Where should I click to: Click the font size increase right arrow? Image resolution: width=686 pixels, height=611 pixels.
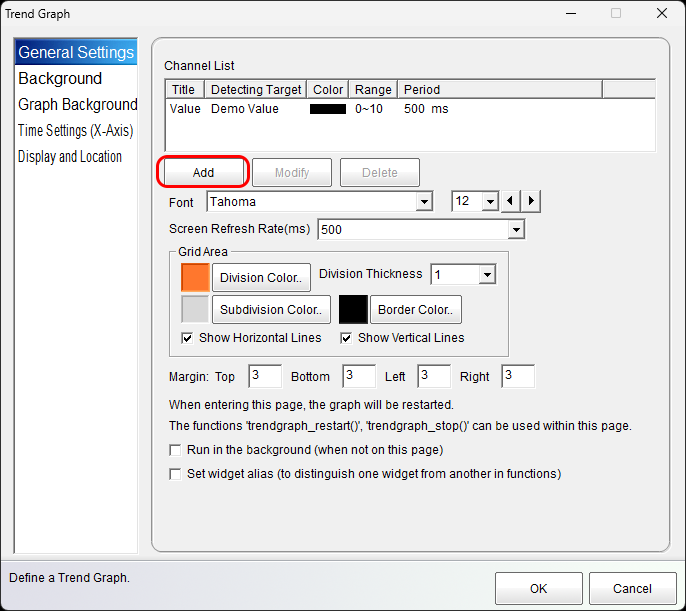(x=531, y=202)
